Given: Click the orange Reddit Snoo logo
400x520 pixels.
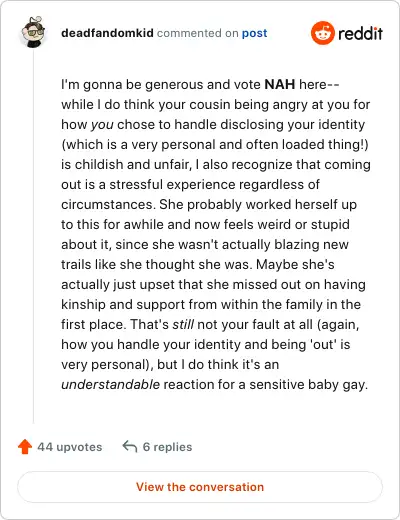Looking at the screenshot, I should coord(322,33).
